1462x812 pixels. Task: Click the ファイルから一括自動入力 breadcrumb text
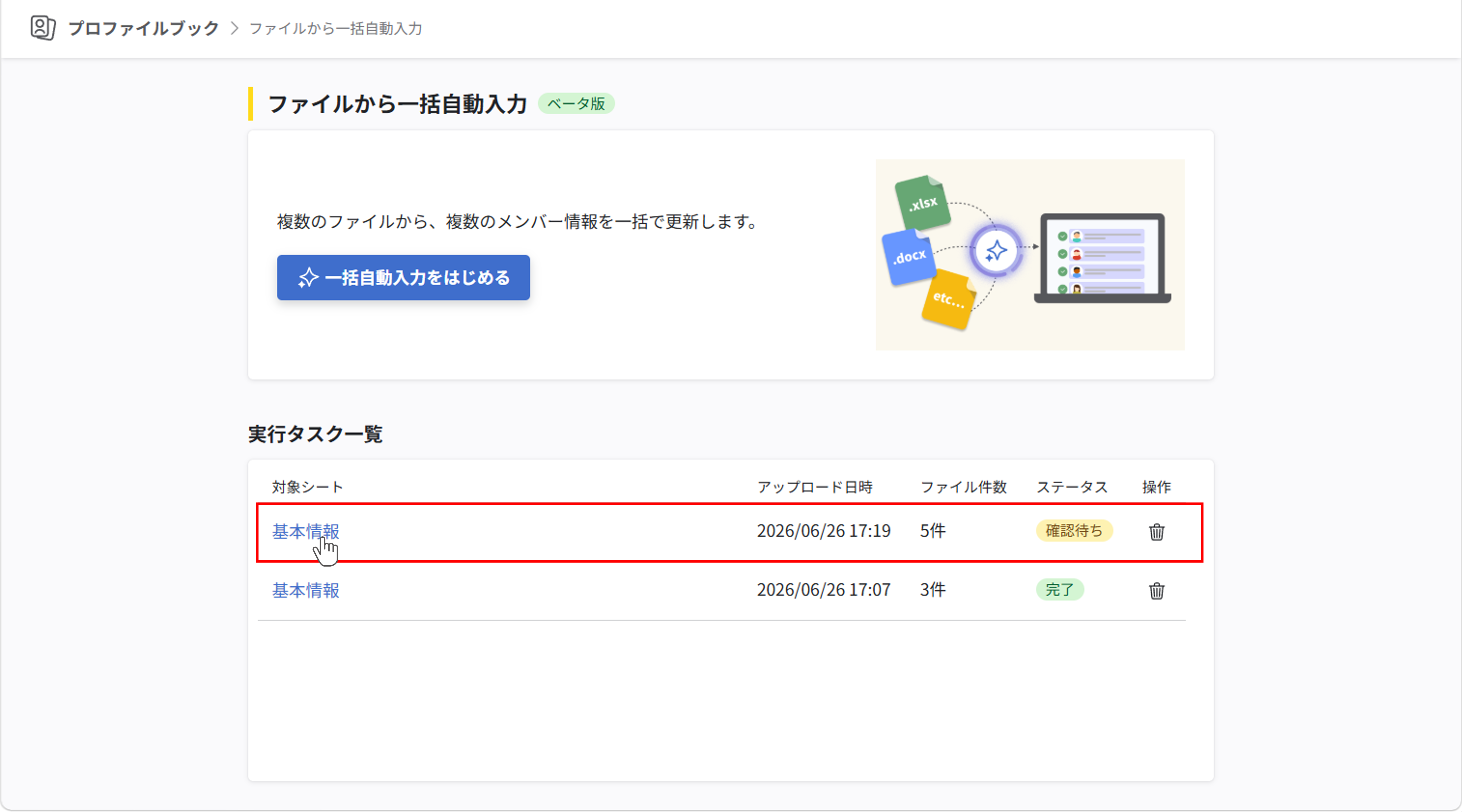(335, 28)
